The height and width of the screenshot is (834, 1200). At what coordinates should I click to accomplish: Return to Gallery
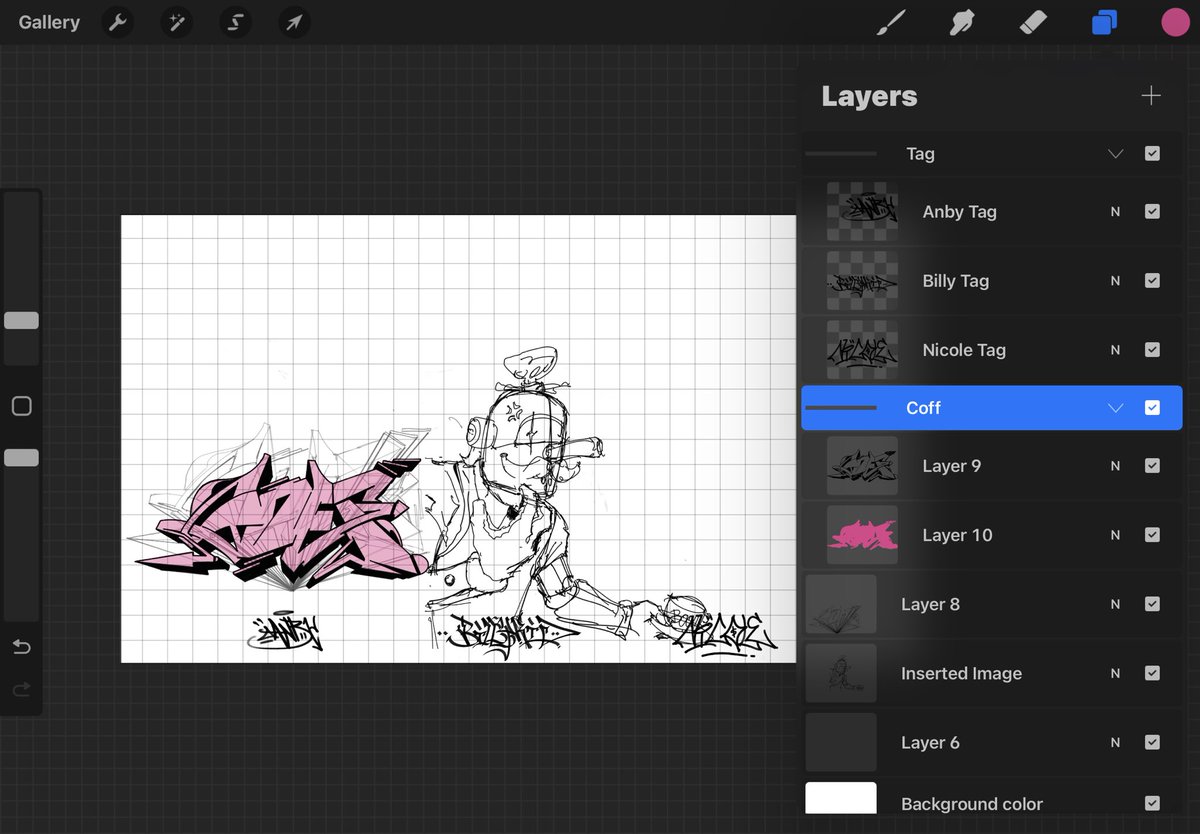point(49,22)
